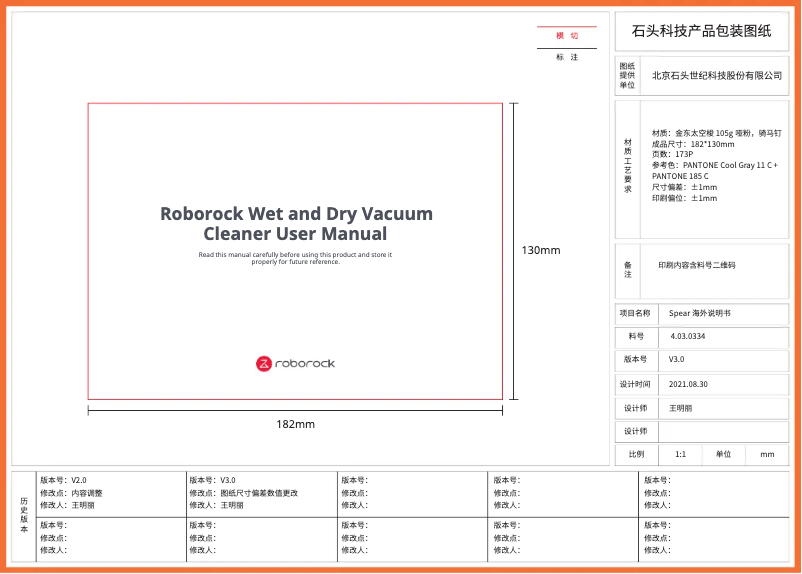Image resolution: width=802 pixels, height=574 pixels.
Task: Click the 历史版本 history row header
Action: [24, 514]
